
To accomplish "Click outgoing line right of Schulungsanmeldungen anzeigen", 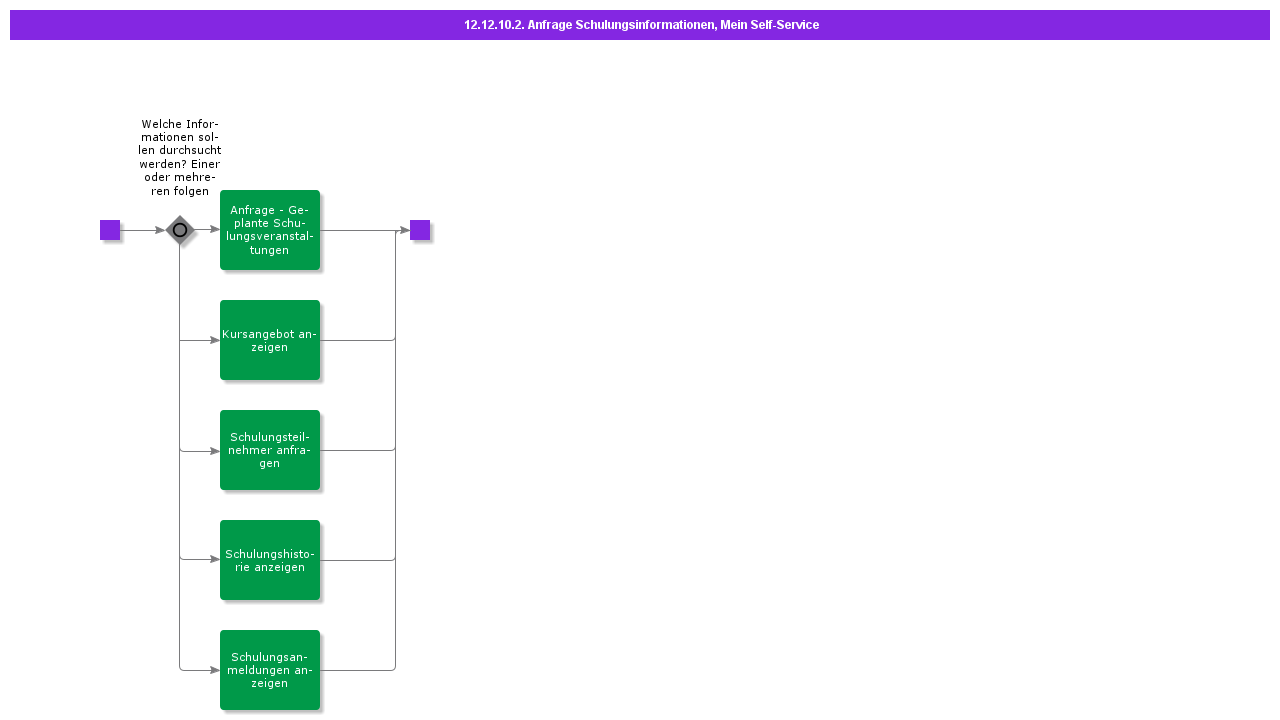I will [x=357, y=670].
